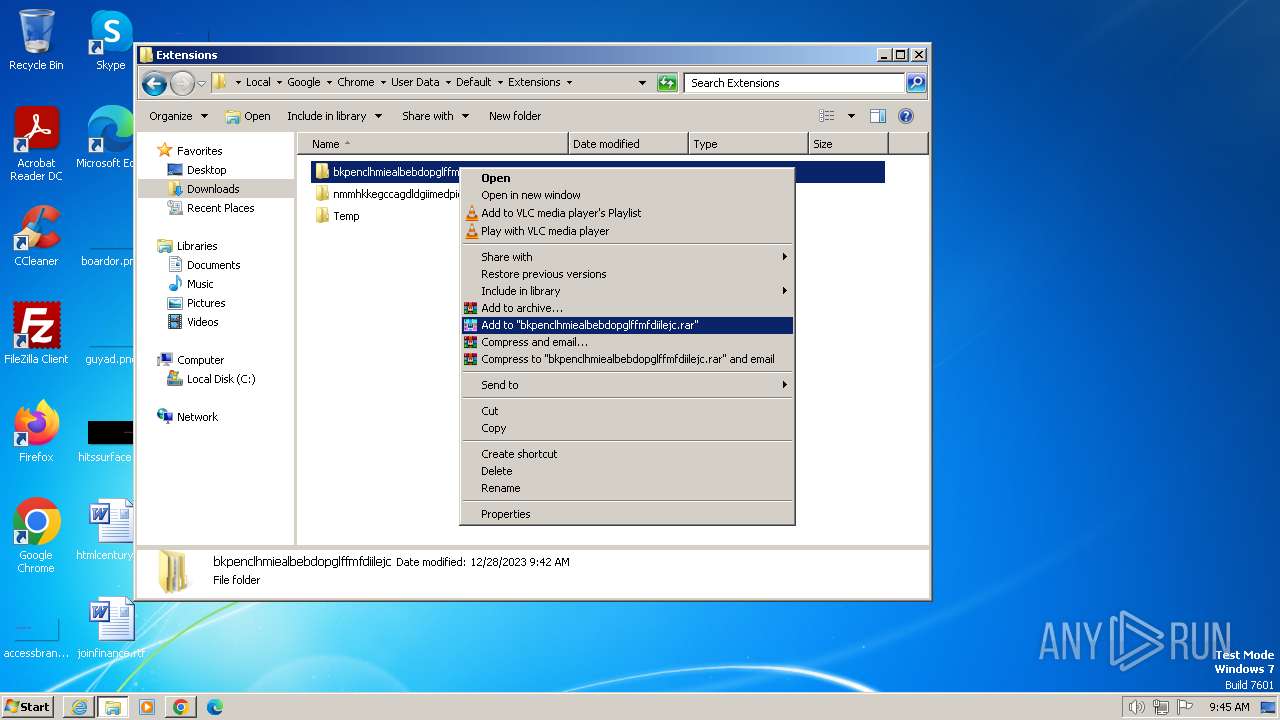Click the search magnifier icon
Image resolution: width=1280 pixels, height=720 pixels.
(x=915, y=83)
